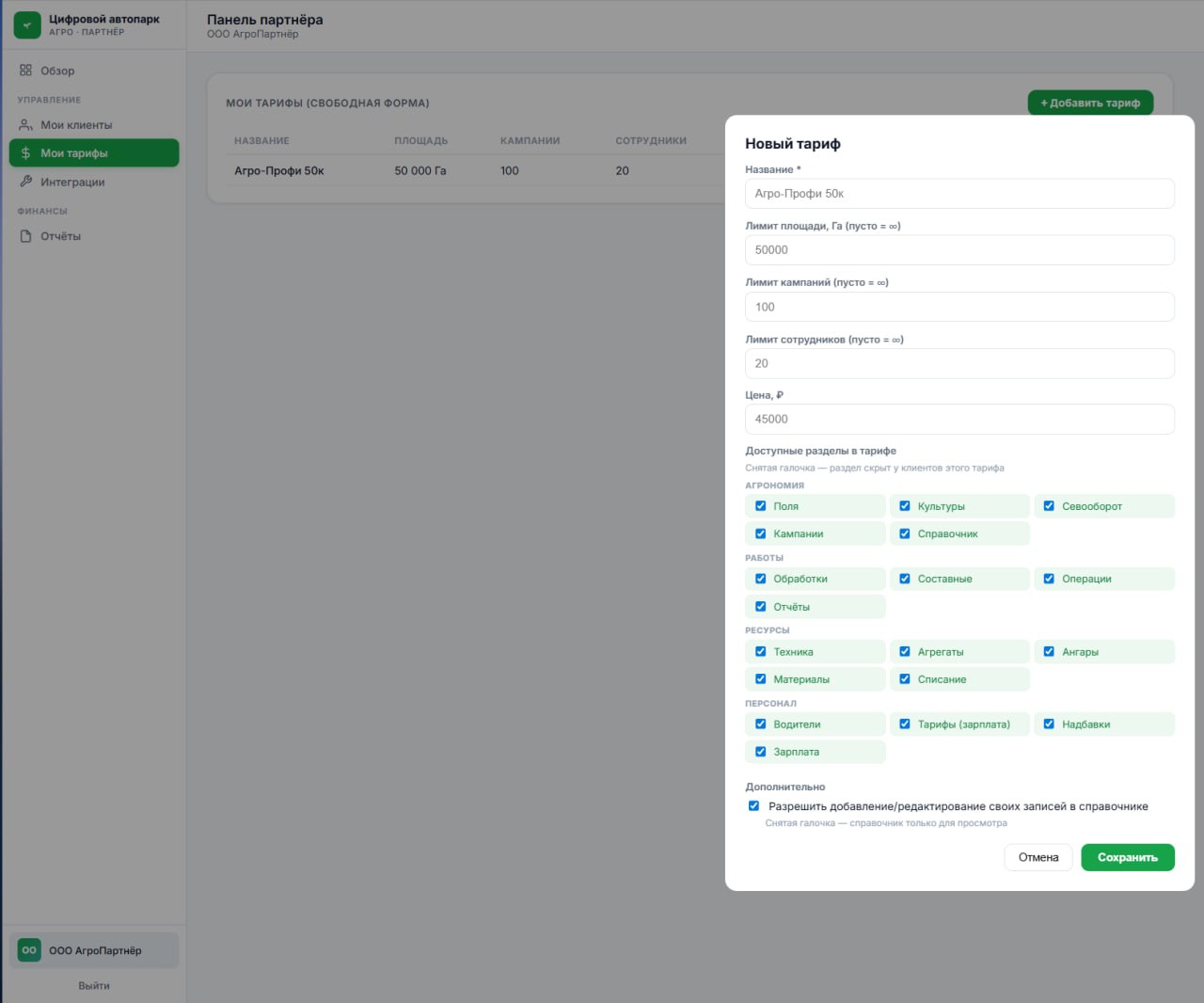1204x1003 pixels.
Task: Save the new tariff with Сохранить
Action: [1128, 857]
